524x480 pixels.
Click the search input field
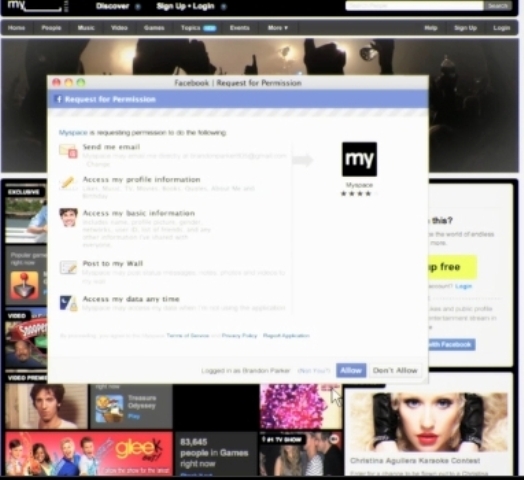pos(414,6)
